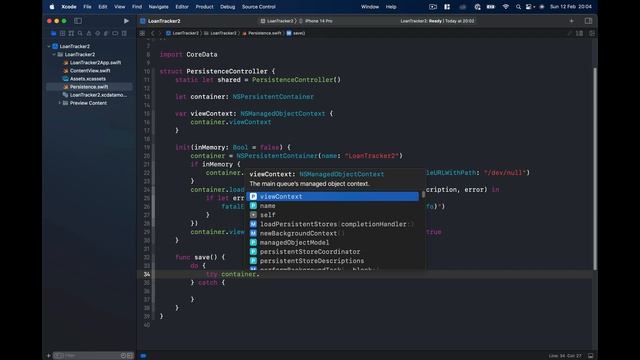The width and height of the screenshot is (640, 360).
Task: Toggle the navigator sidebar panel
Action: click(x=78, y=21)
